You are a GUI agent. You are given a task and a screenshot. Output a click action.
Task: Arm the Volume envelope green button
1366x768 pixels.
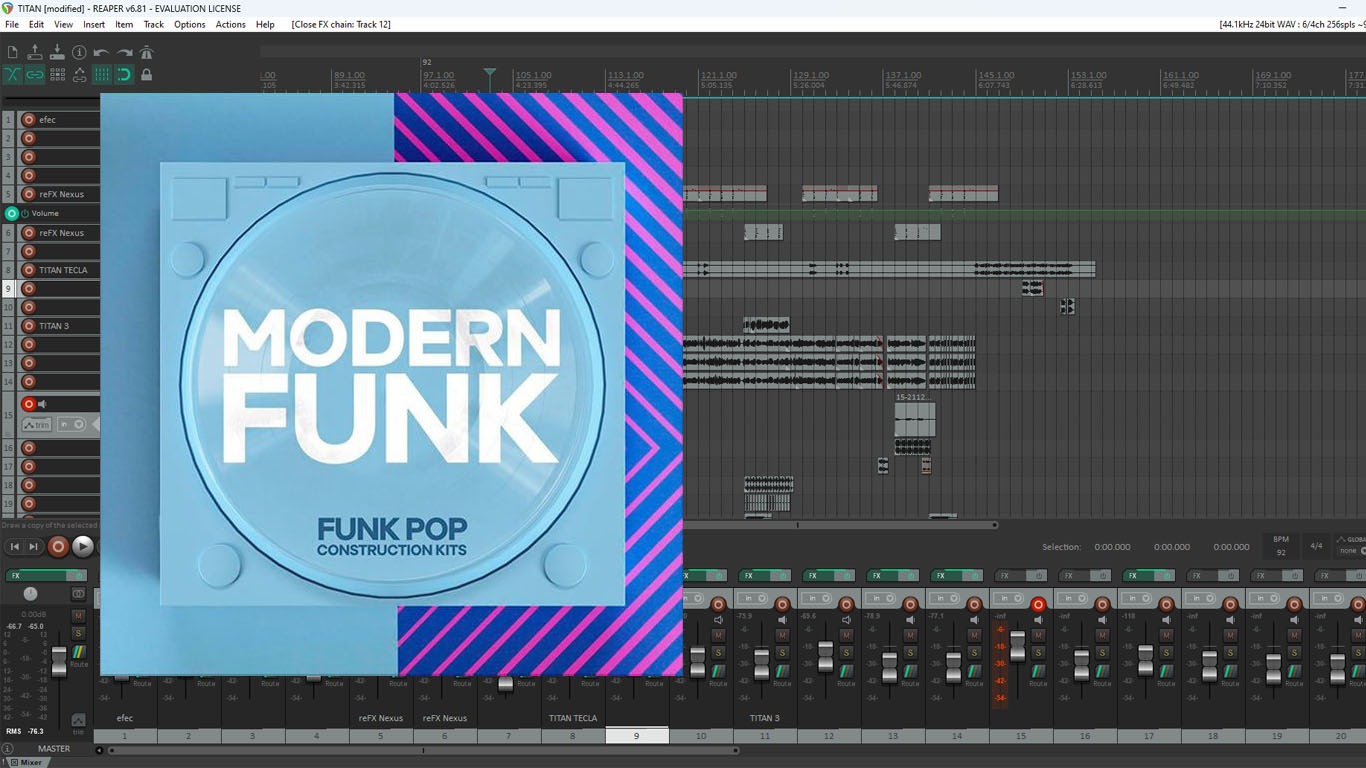11,213
